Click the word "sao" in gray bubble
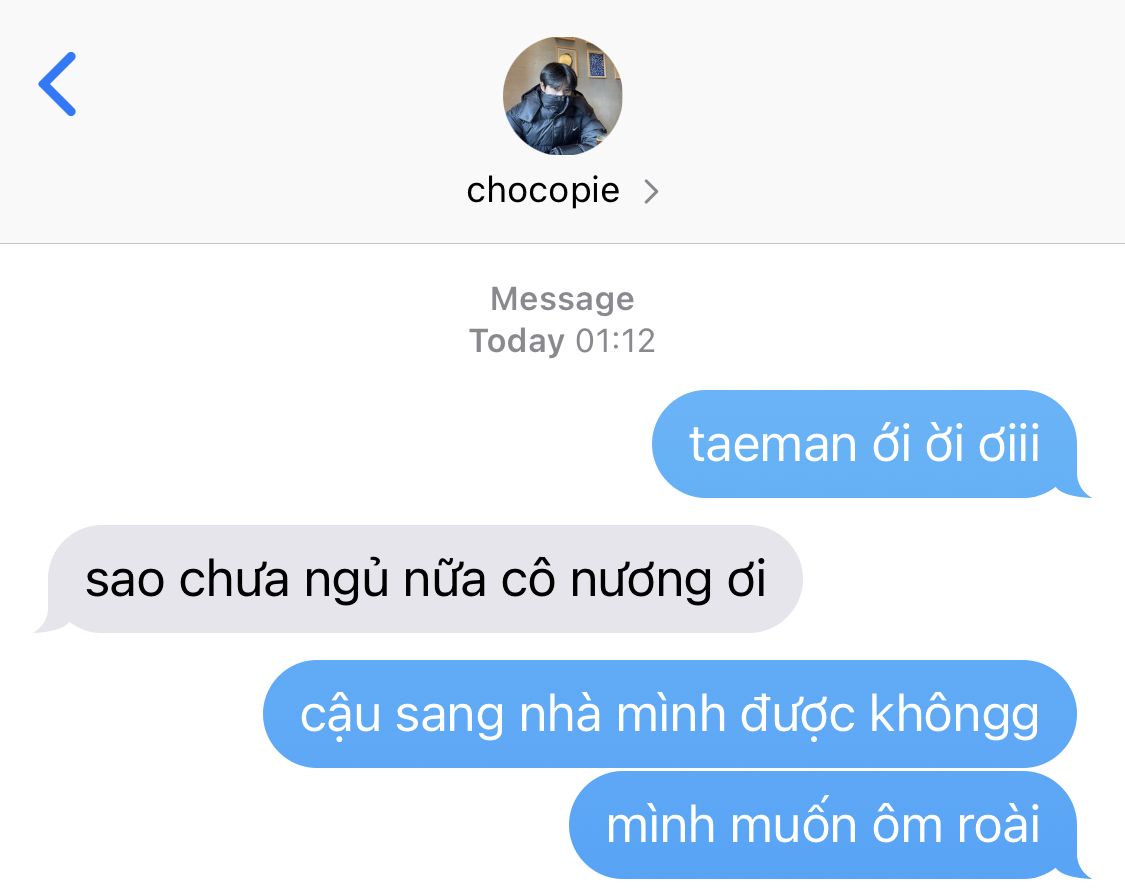This screenshot has height=892, width=1125. click(125, 581)
